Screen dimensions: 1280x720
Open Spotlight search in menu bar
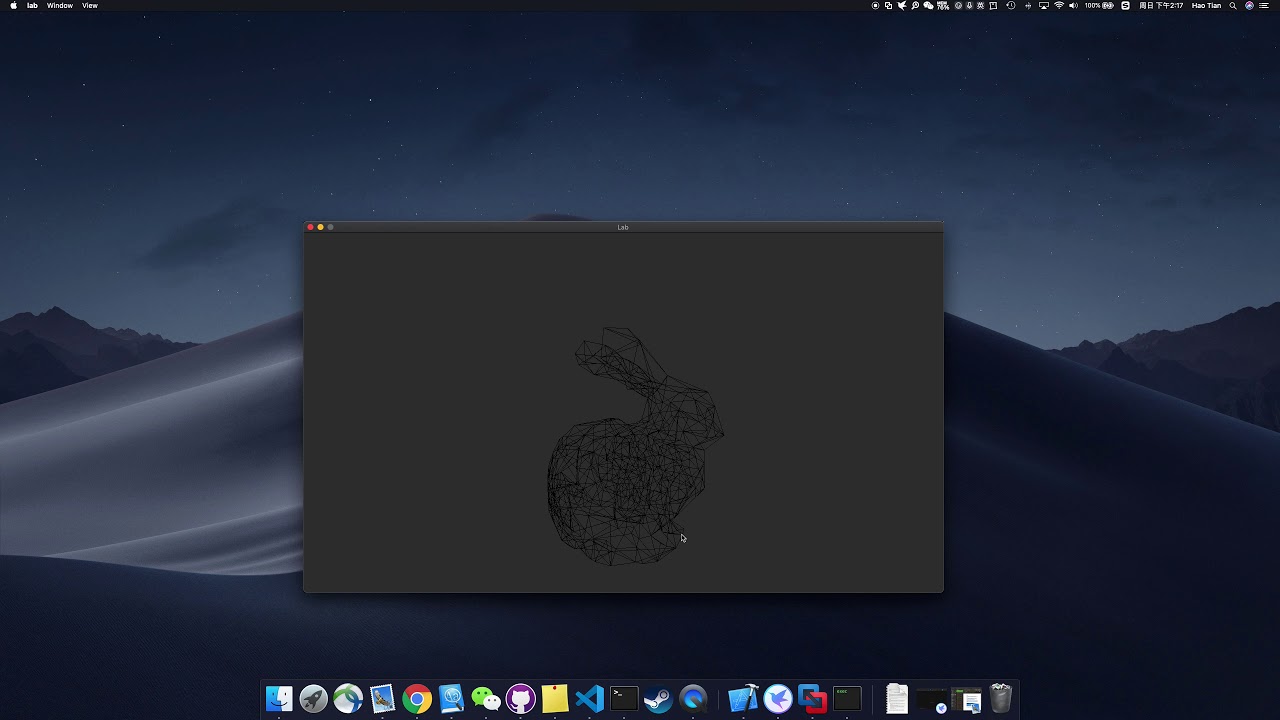pyautogui.click(x=1233, y=5)
